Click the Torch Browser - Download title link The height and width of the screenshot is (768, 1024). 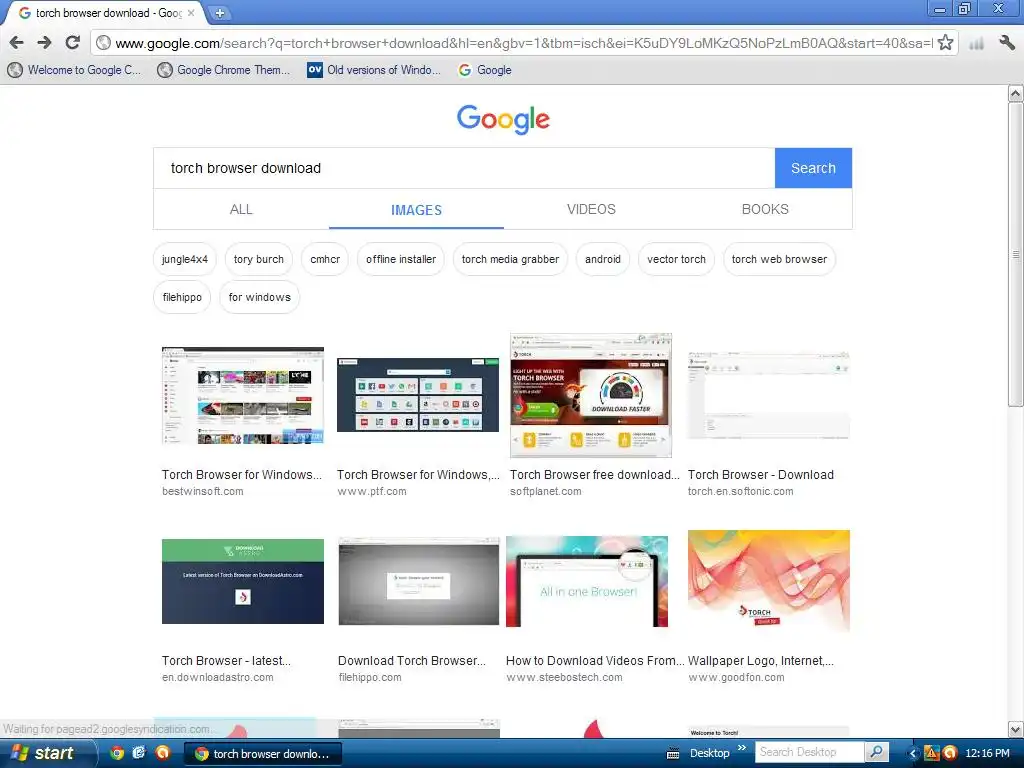tap(761, 475)
